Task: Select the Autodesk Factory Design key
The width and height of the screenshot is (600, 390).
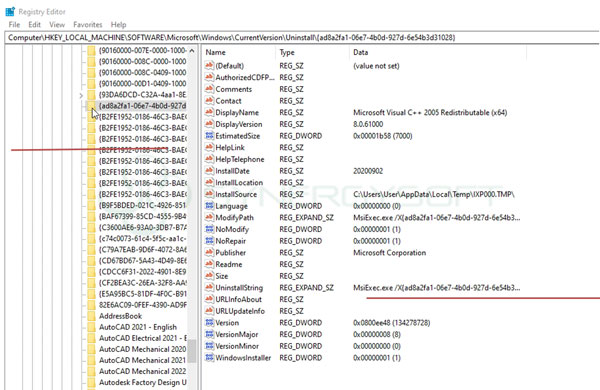Action: pos(142,383)
